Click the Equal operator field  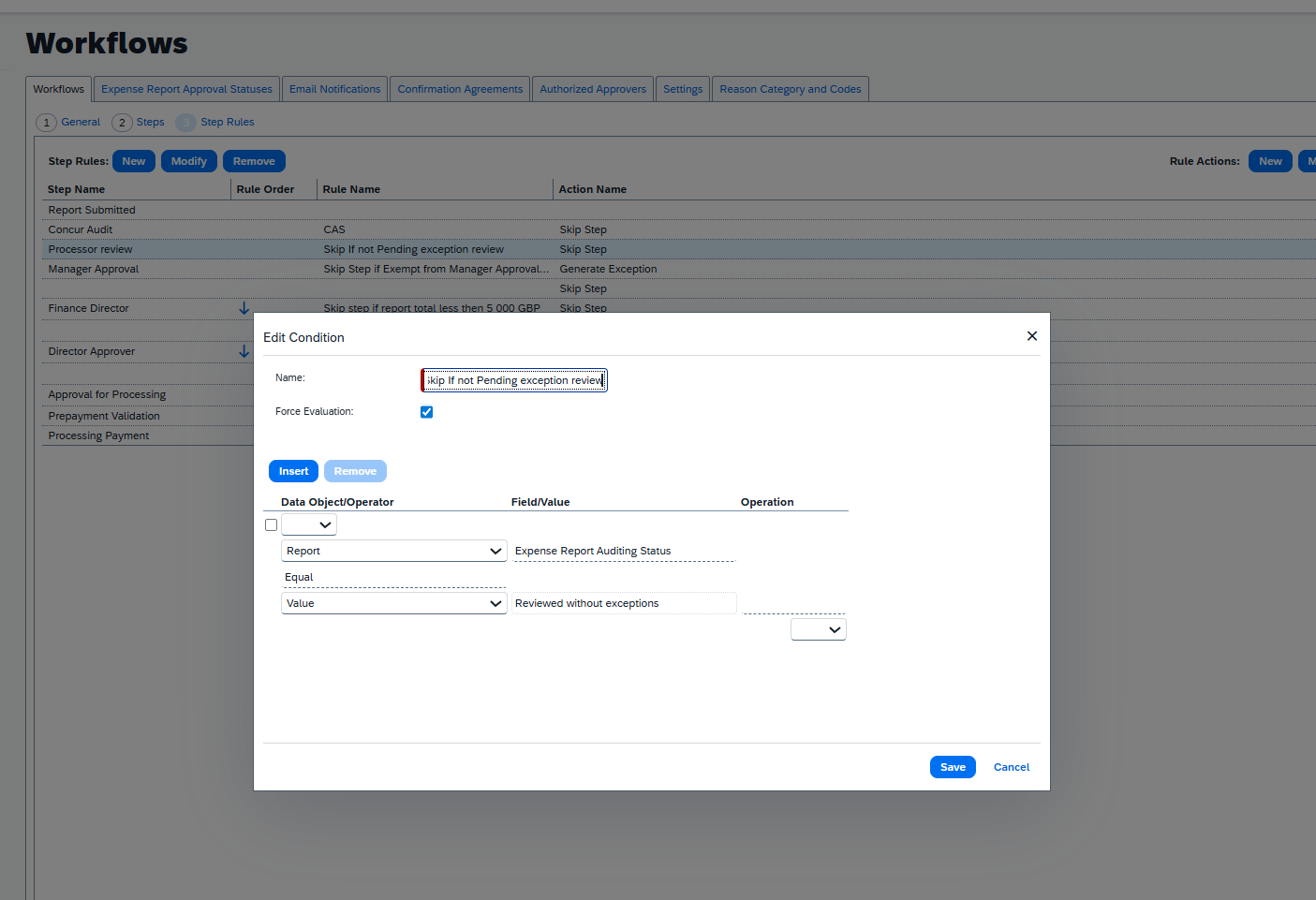393,578
